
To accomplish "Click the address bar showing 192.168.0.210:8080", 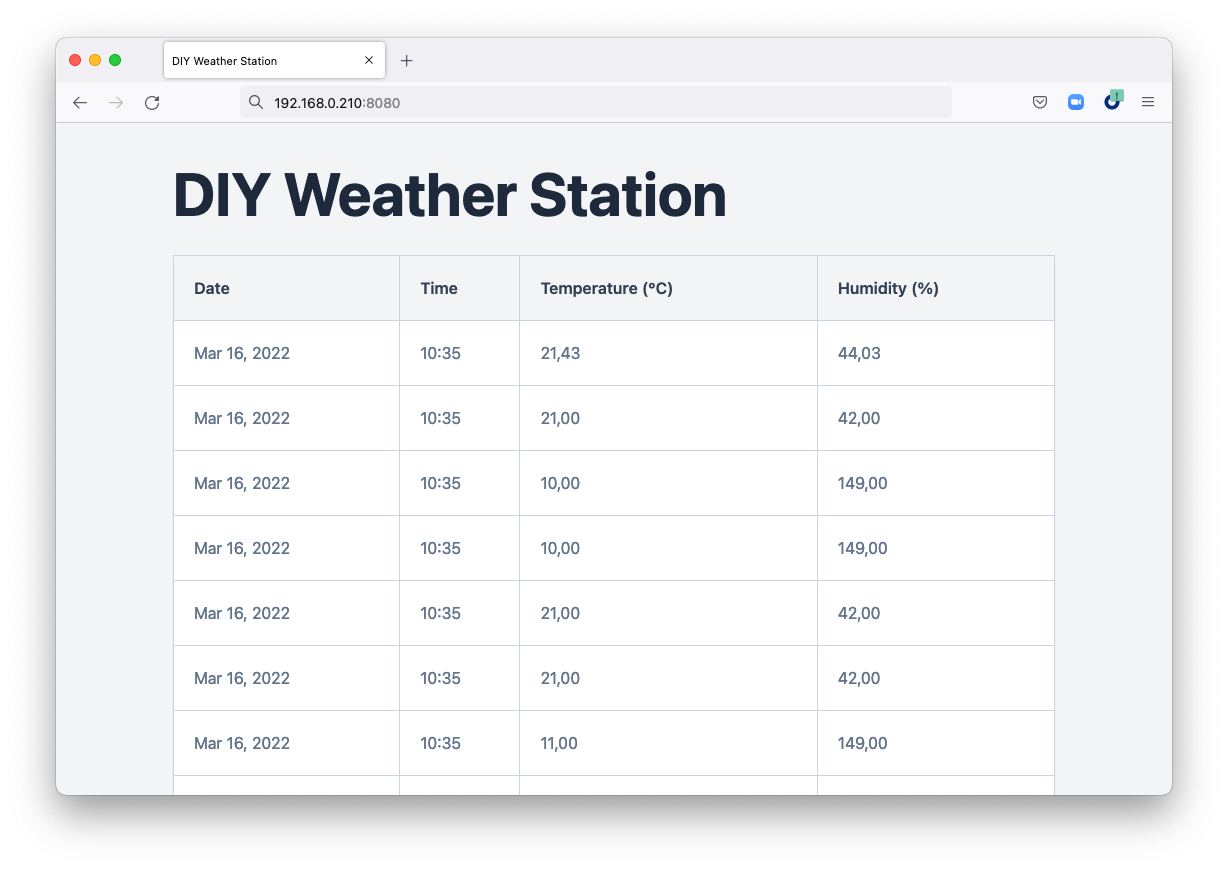I will (x=595, y=102).
